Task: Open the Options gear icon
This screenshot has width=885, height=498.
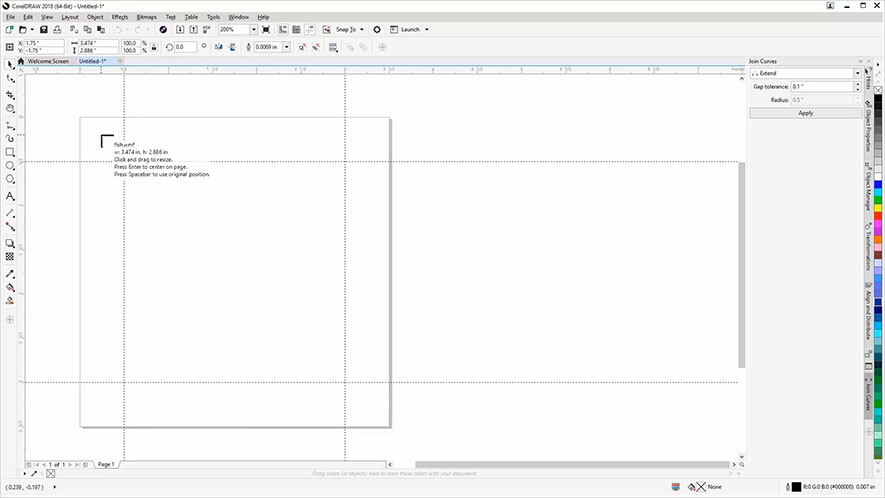Action: pos(377,30)
